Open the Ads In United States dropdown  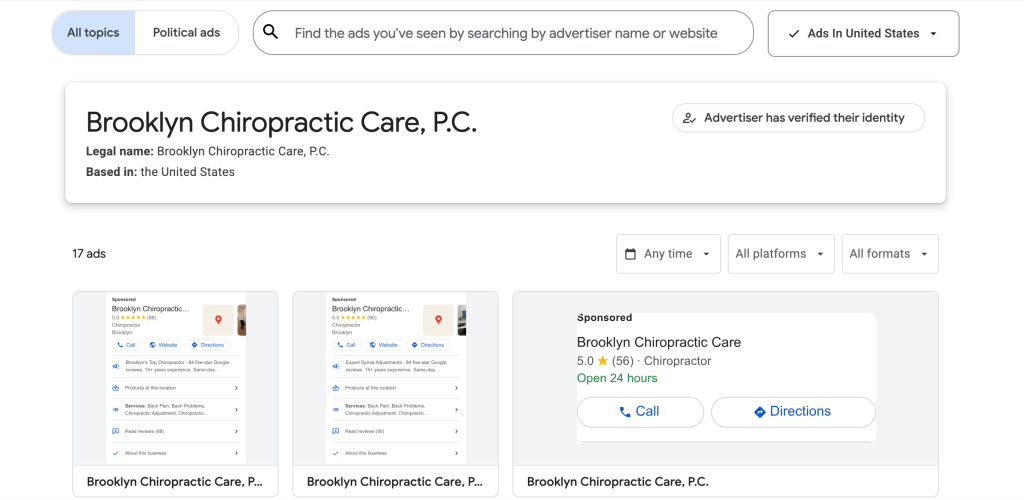[x=863, y=33]
